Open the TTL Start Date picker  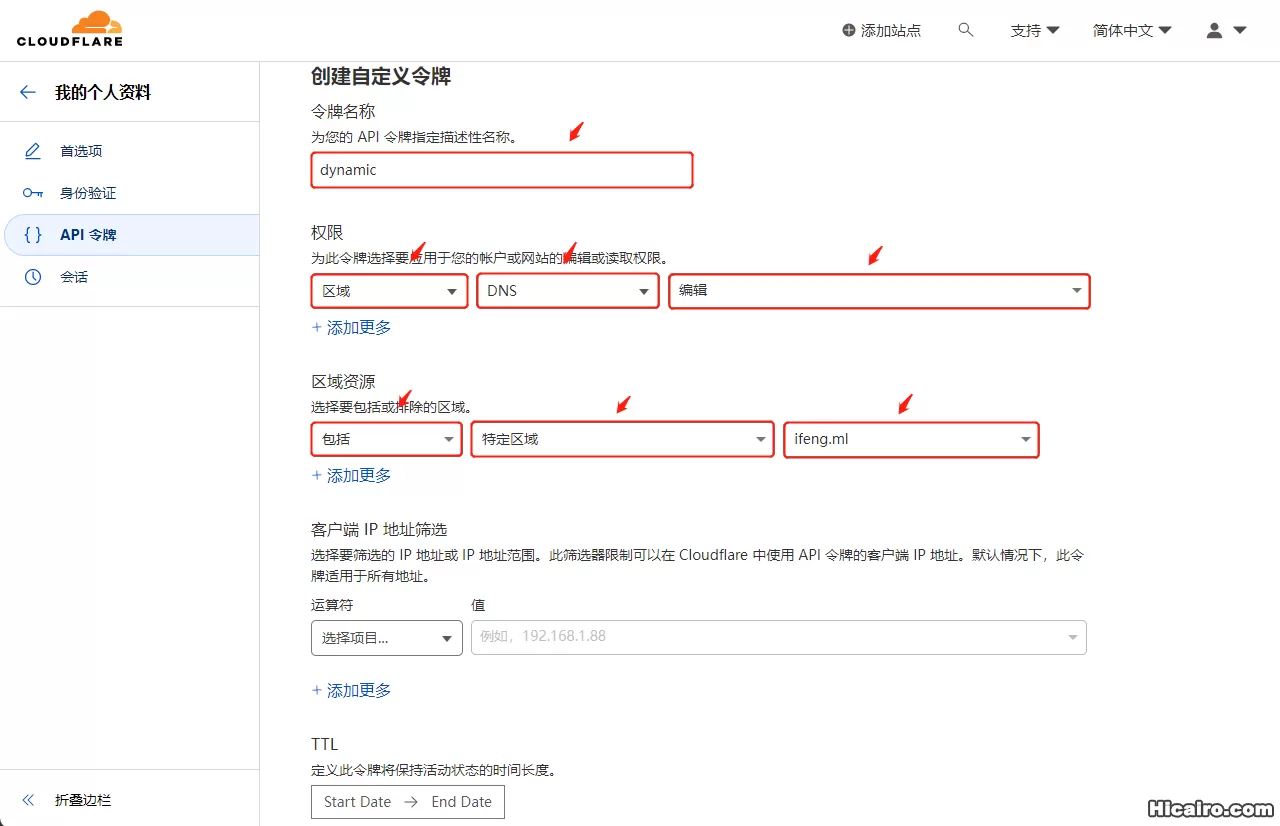357,801
